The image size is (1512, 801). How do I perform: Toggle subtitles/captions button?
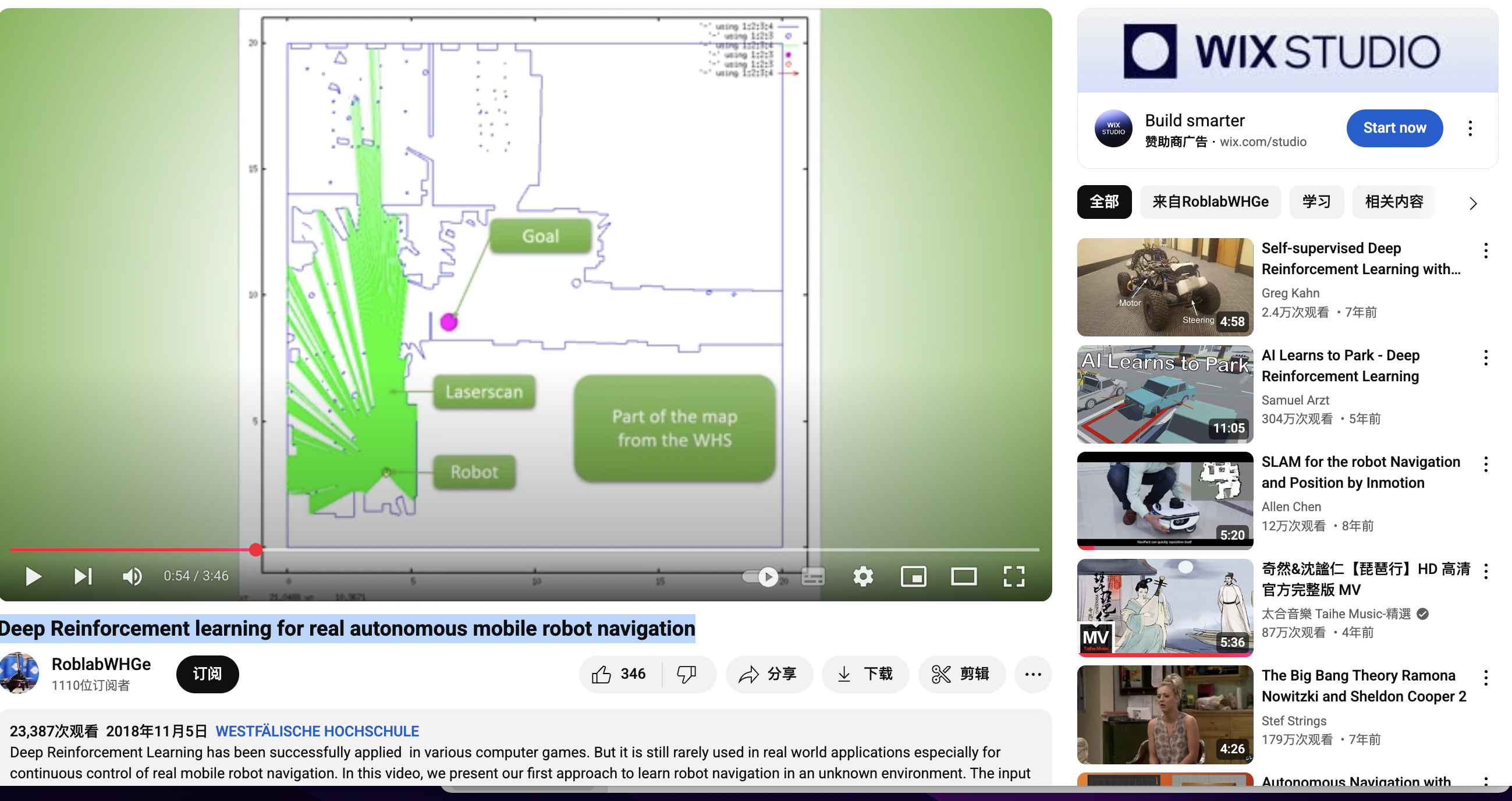click(813, 576)
